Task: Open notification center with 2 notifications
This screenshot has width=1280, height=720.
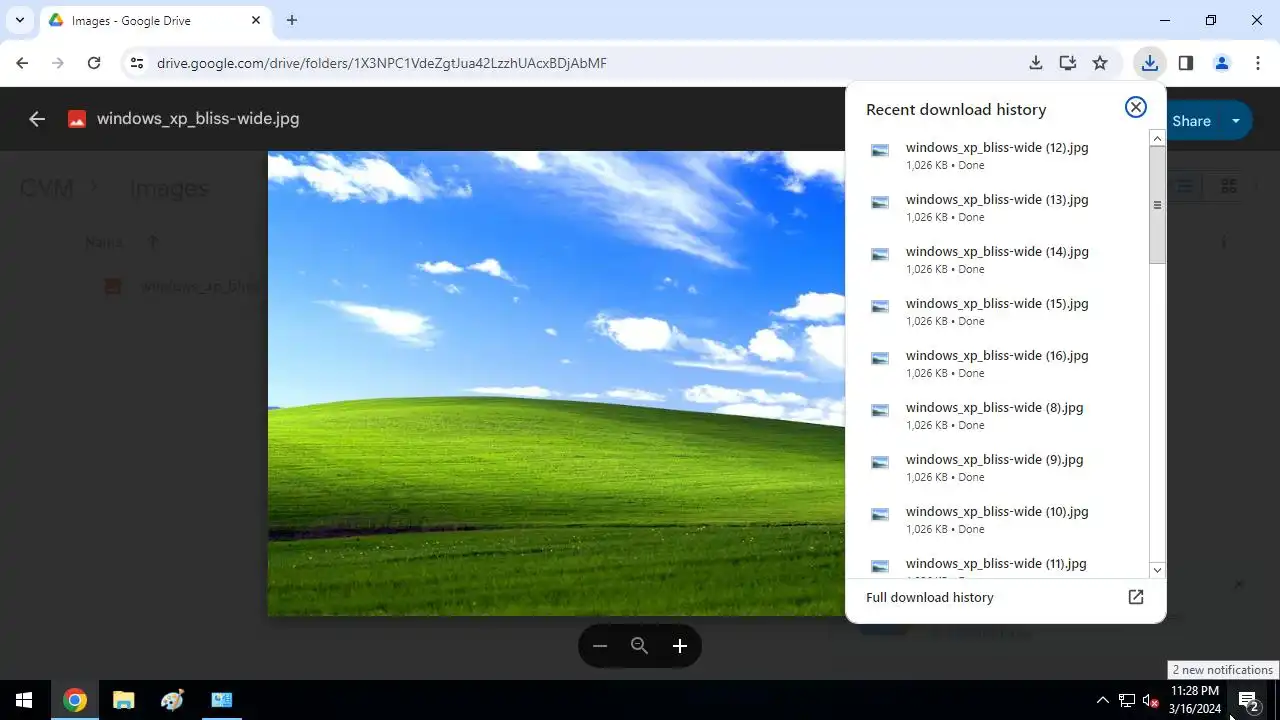Action: (x=1248, y=700)
